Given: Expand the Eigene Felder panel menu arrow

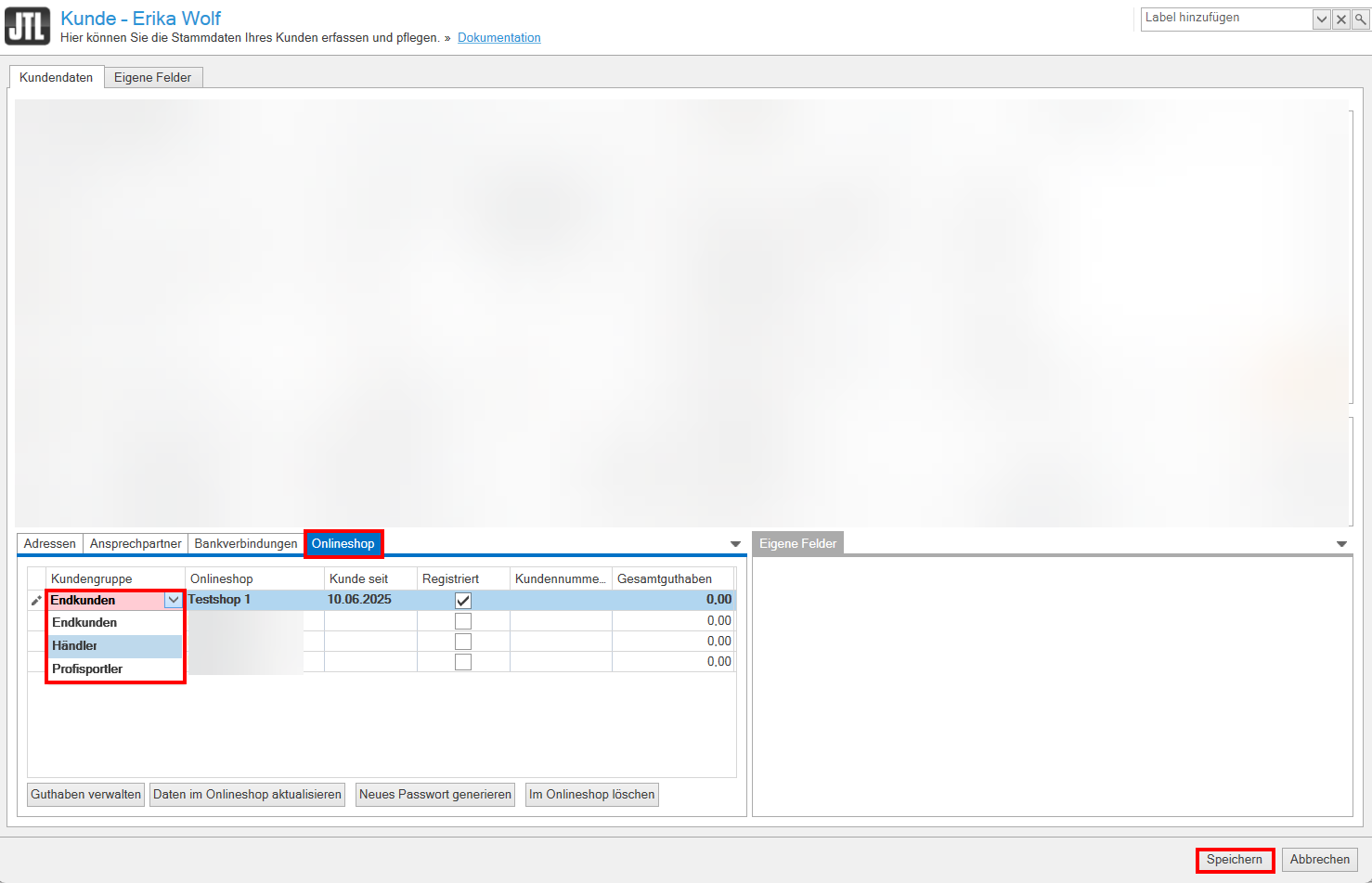Looking at the screenshot, I should pos(1340,544).
